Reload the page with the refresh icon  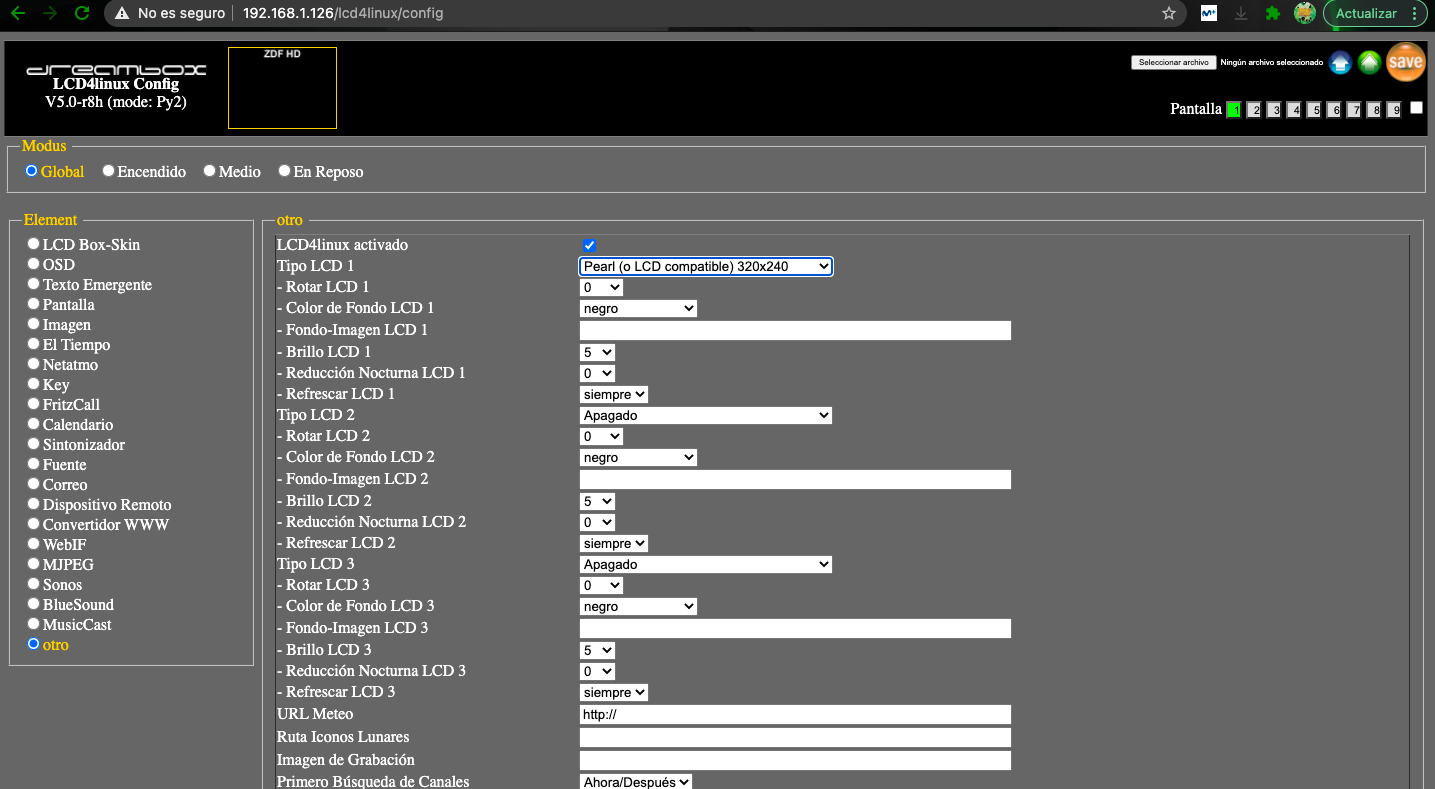82,14
